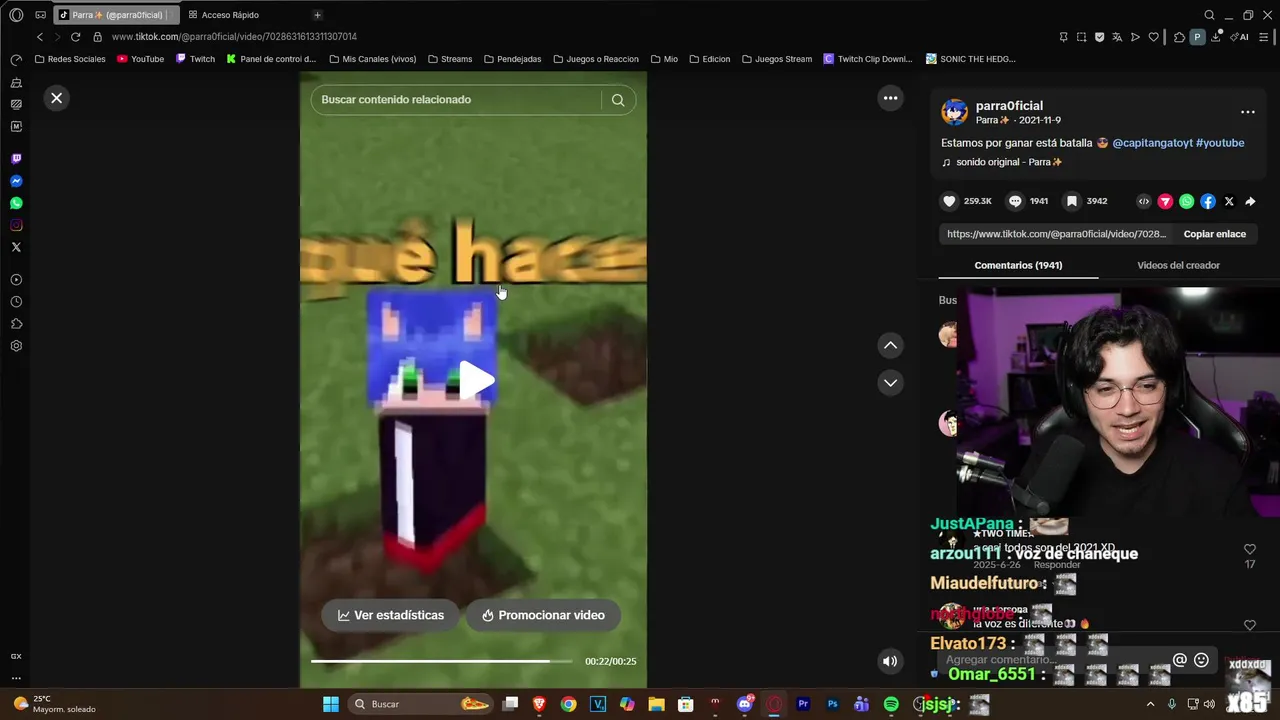Open Redes Sociales bookmark folder
Viewport: 1280px width, 720px height.
pos(70,59)
